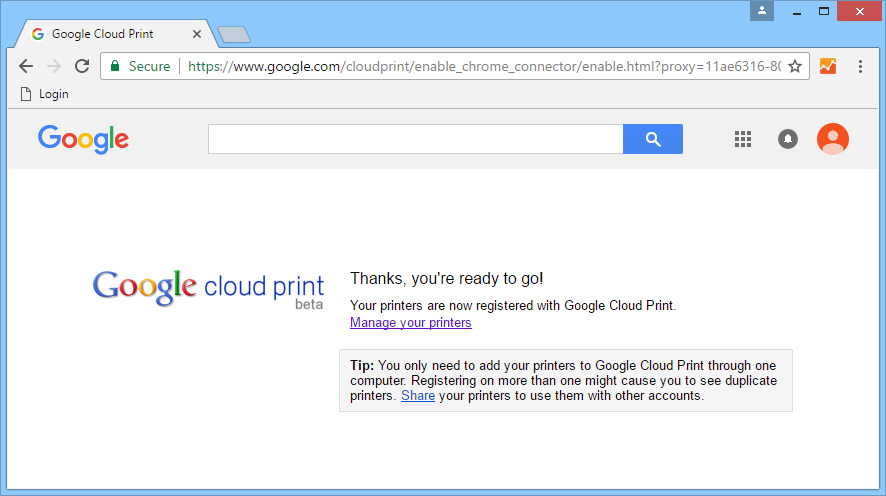Reload the page with the refresh icon
This screenshot has height=496, width=886.
[82, 66]
